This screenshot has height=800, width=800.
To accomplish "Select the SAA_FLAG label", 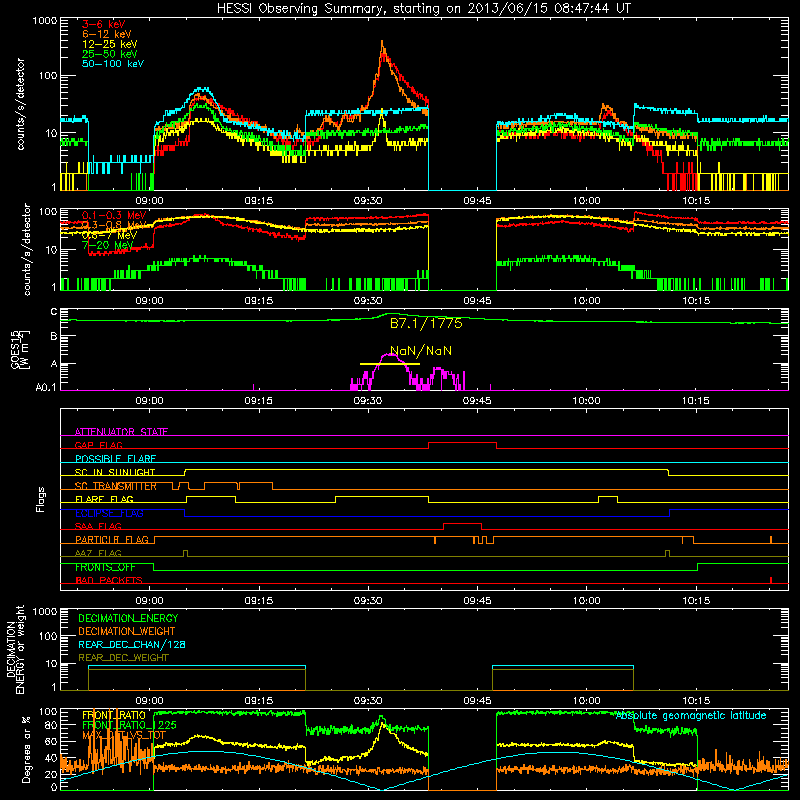I will (x=98, y=527).
